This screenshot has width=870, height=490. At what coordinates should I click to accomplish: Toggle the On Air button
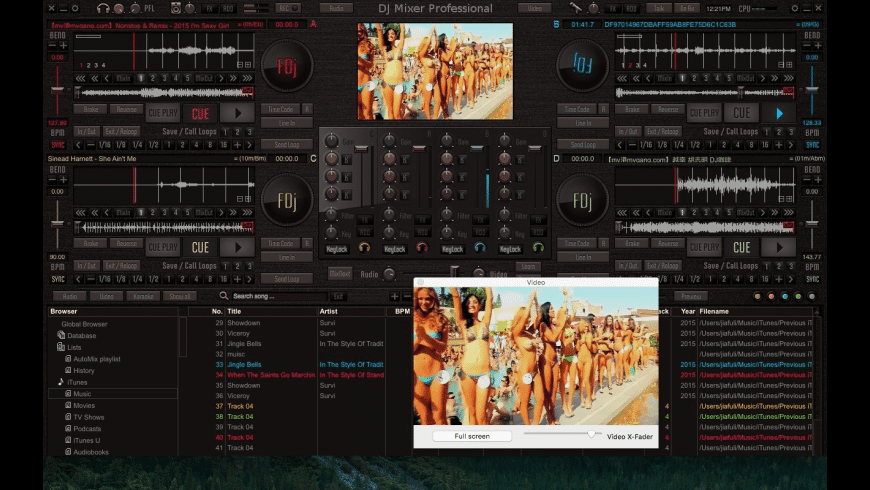(x=687, y=8)
